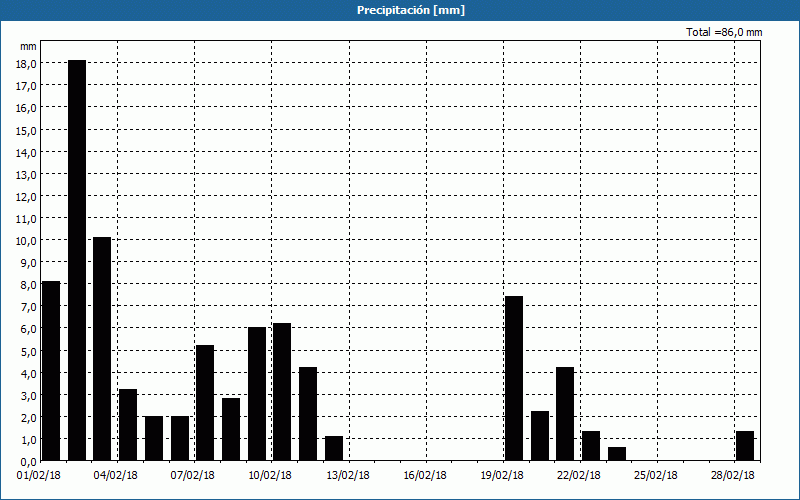Pick the '1,0' y-axis label
The height and width of the screenshot is (500, 800).
coord(28,440)
